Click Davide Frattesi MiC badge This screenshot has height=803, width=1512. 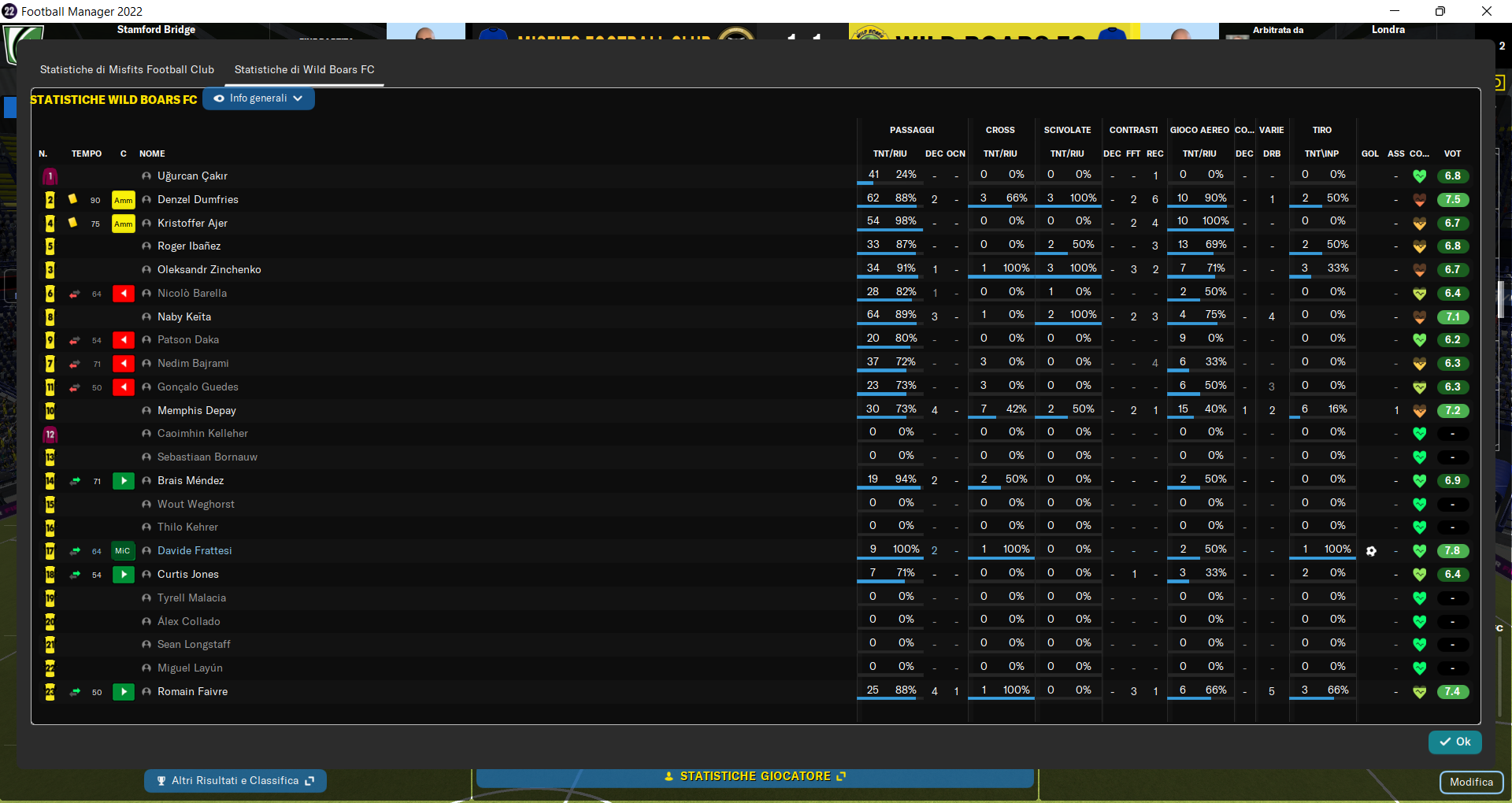click(123, 551)
